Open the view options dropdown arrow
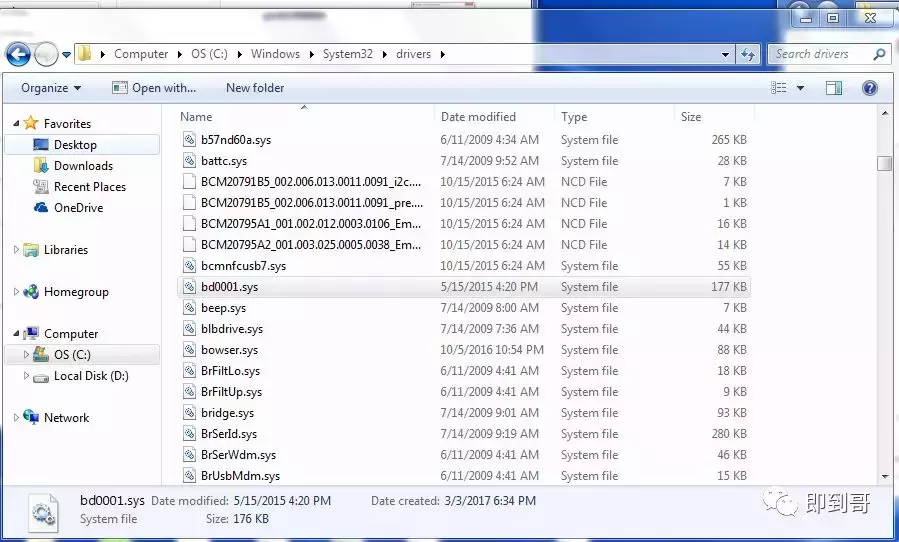899x542 pixels. (800, 88)
